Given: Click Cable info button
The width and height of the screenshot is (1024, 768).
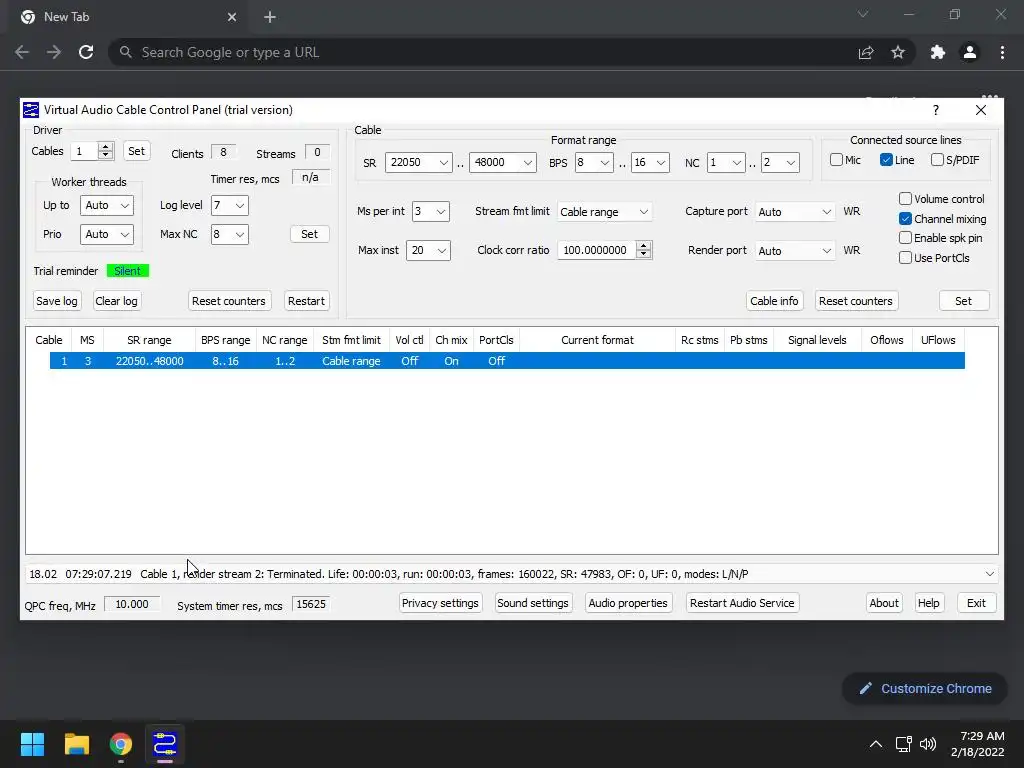Looking at the screenshot, I should 774,301.
